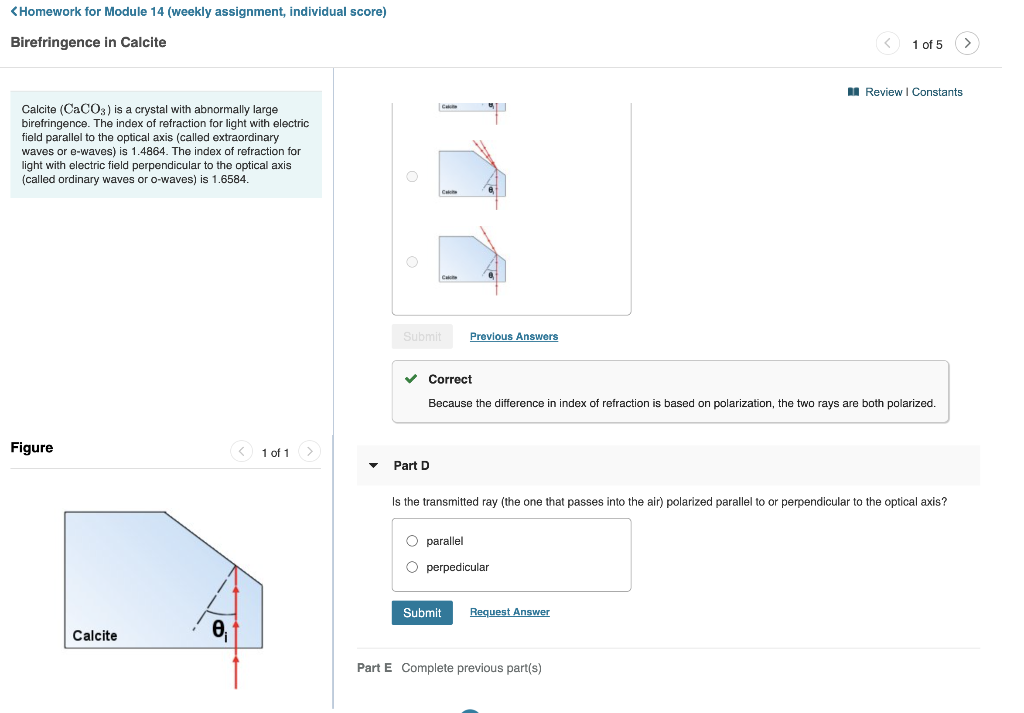Collapse the Part D section triangle
1024x713 pixels.
[374, 466]
